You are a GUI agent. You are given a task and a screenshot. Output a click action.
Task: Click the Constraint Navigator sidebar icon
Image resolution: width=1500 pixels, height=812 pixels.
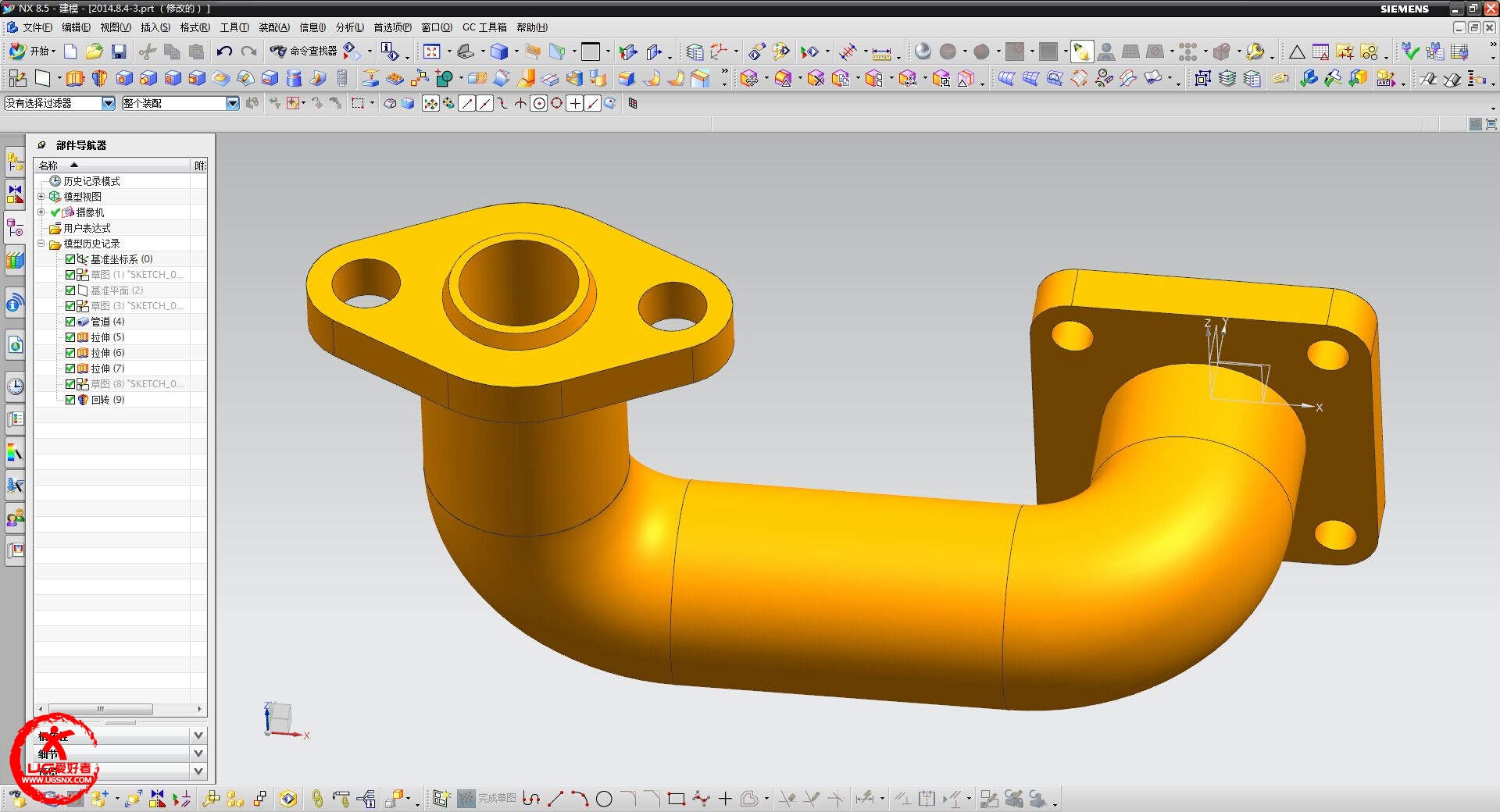tap(15, 194)
